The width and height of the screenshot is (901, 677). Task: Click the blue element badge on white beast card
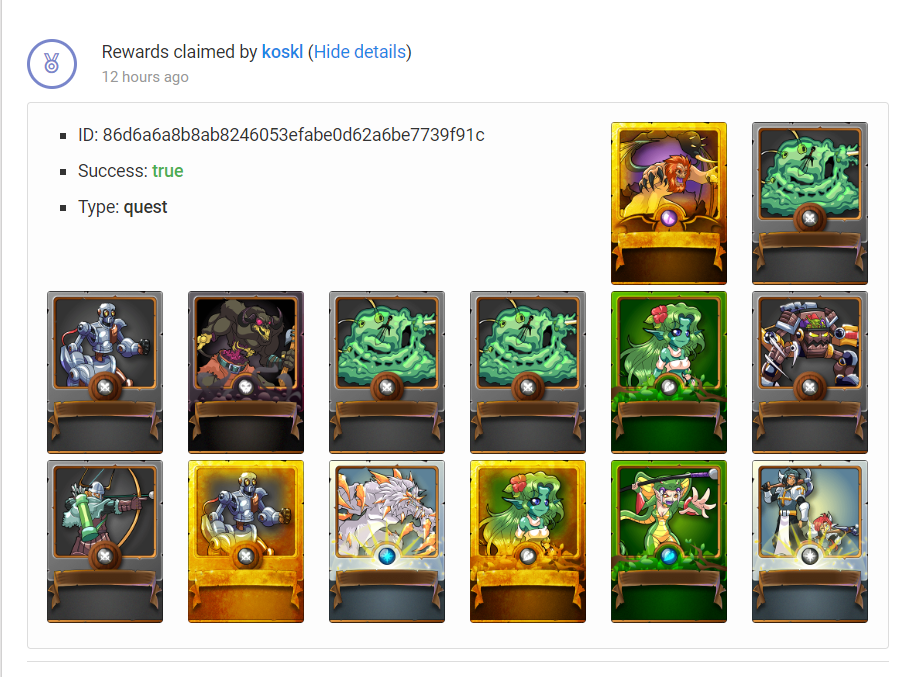click(x=387, y=556)
